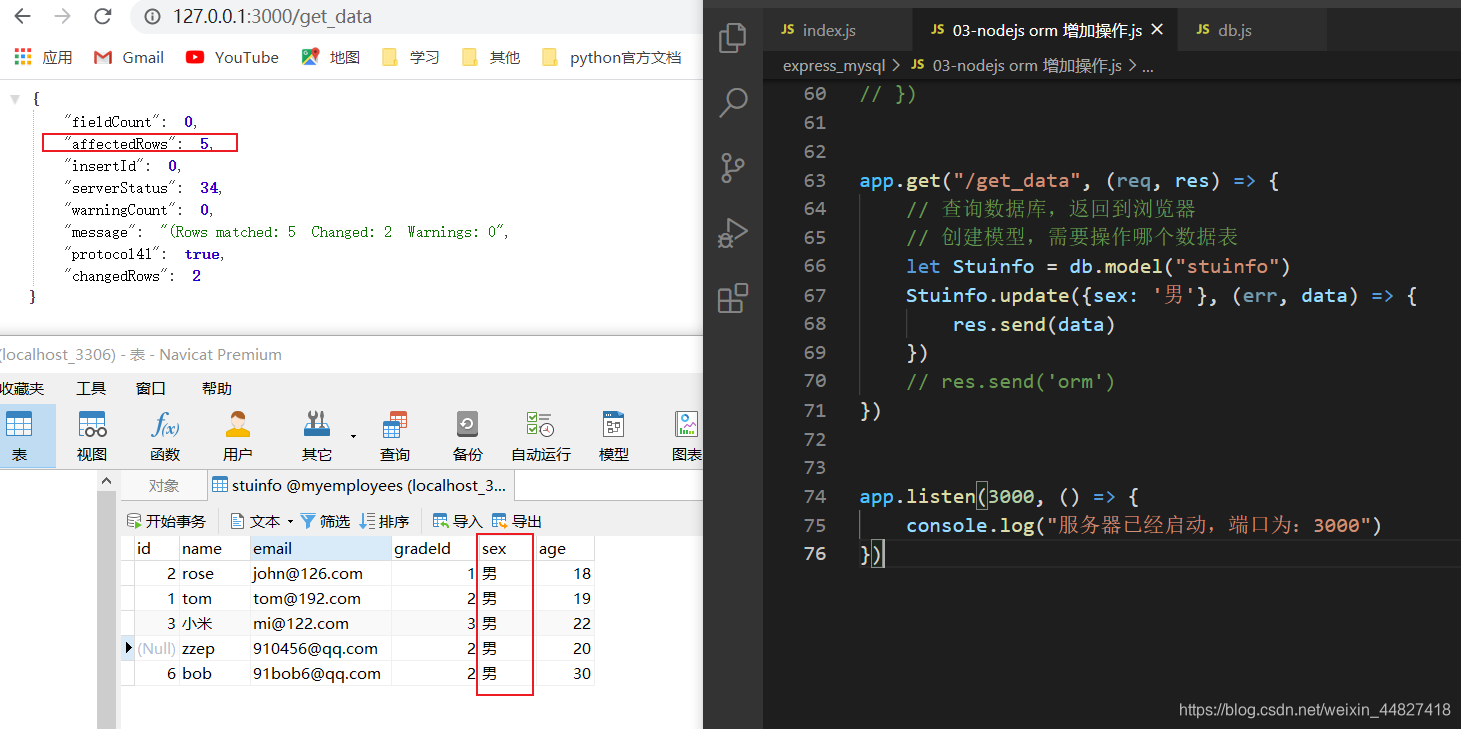Open Run and Debug icon
1461x729 pixels.
733,233
